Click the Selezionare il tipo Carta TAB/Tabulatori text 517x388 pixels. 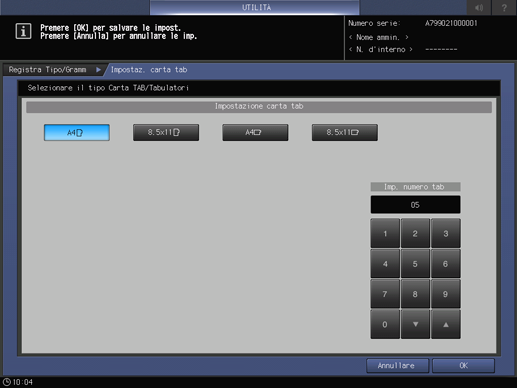[108, 88]
